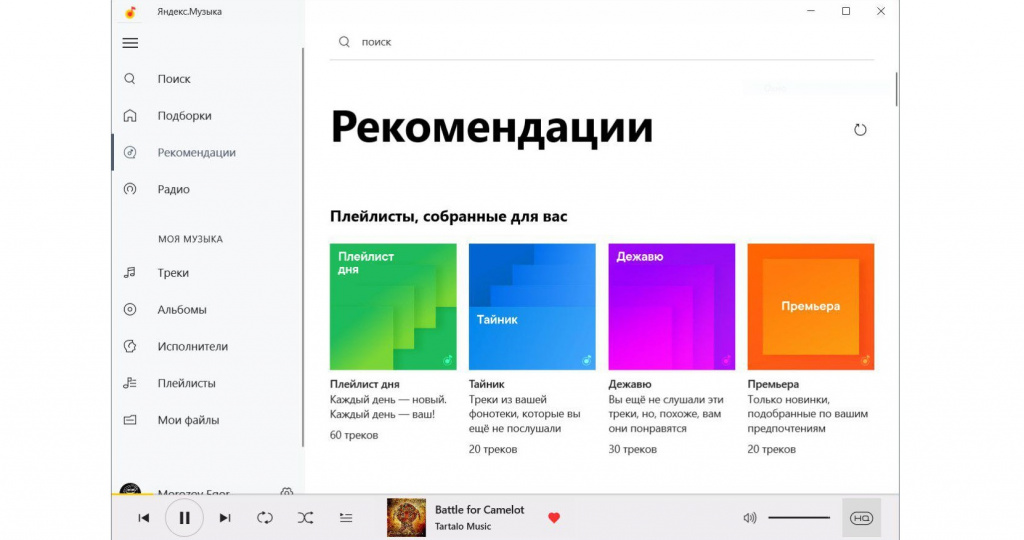Open Радио in the sidebar
This screenshot has width=1024, height=540.
173,189
